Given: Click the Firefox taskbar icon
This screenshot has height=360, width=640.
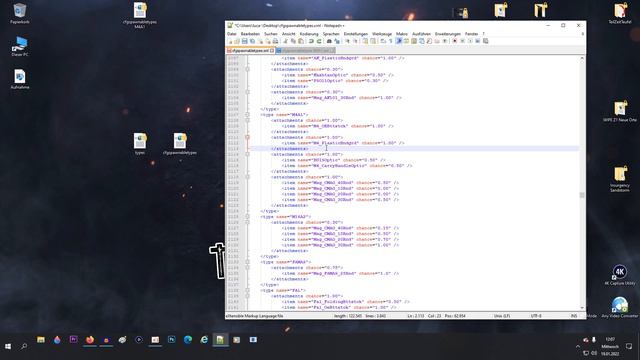Looking at the screenshot, I should tap(90, 340).
